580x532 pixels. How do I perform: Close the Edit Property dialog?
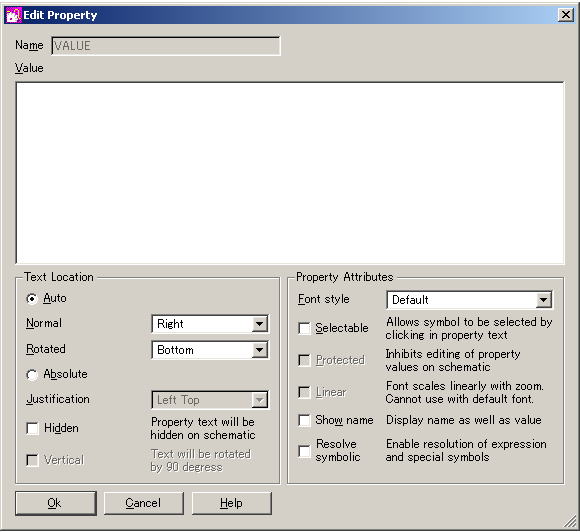point(565,15)
